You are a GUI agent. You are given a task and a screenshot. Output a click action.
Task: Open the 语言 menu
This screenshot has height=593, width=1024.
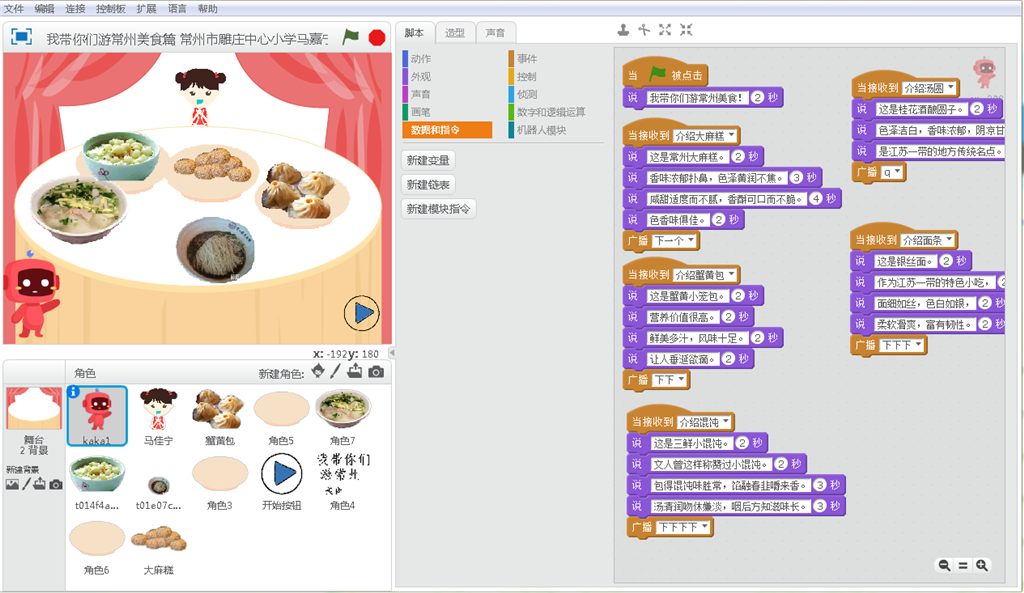[x=177, y=8]
